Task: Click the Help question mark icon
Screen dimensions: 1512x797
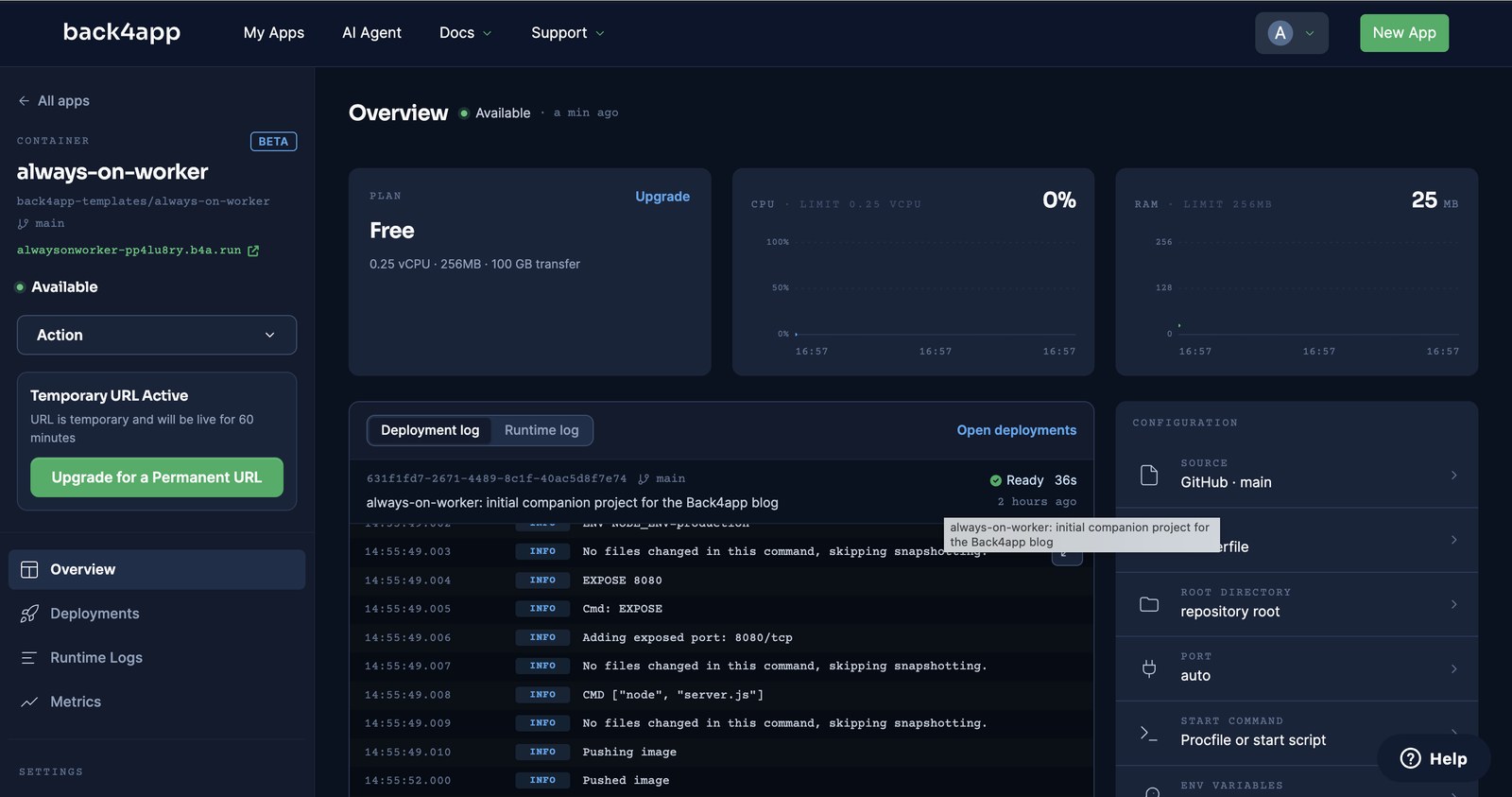Action: coord(1410,758)
